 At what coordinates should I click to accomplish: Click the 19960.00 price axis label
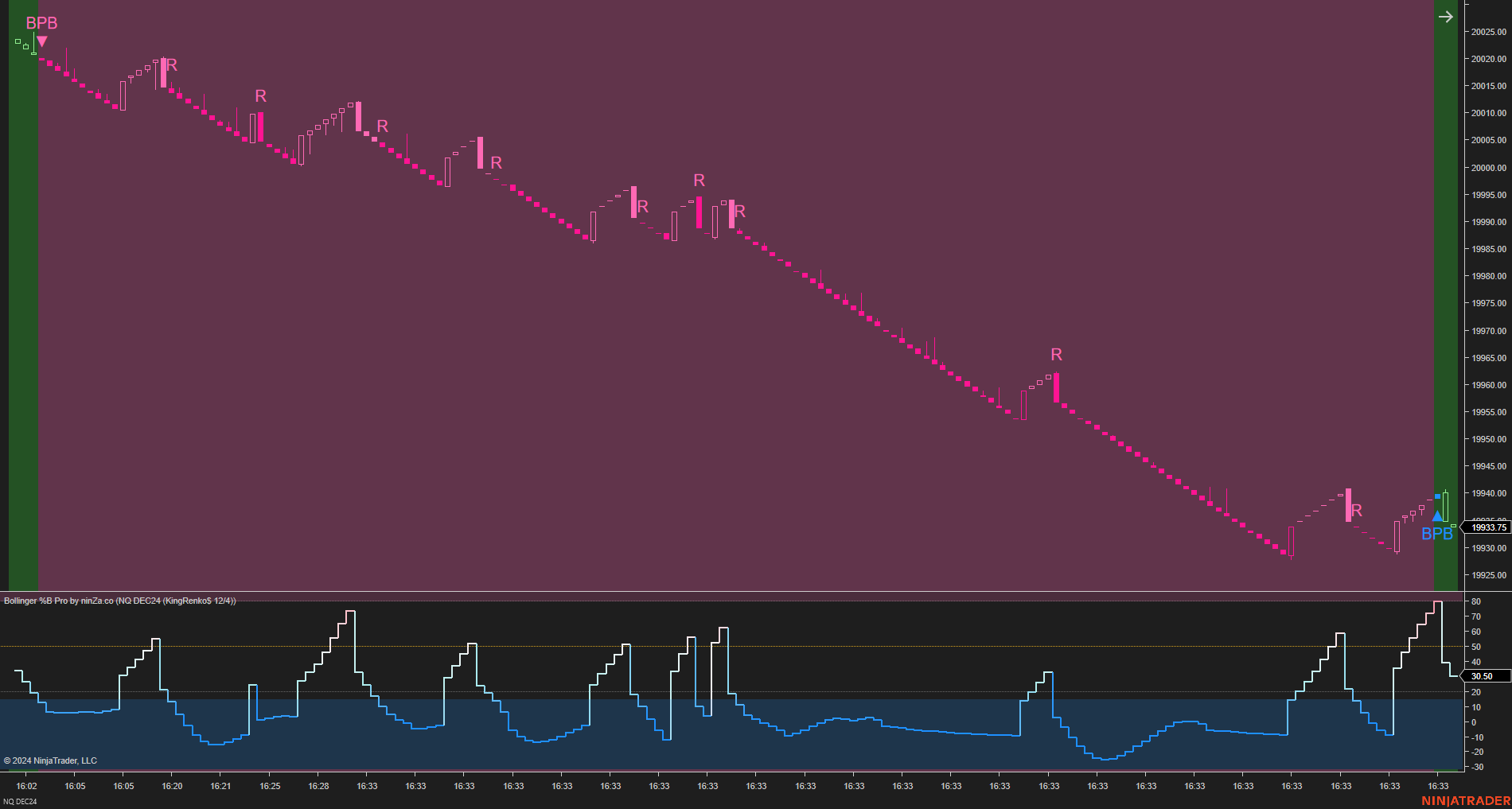(x=1488, y=385)
